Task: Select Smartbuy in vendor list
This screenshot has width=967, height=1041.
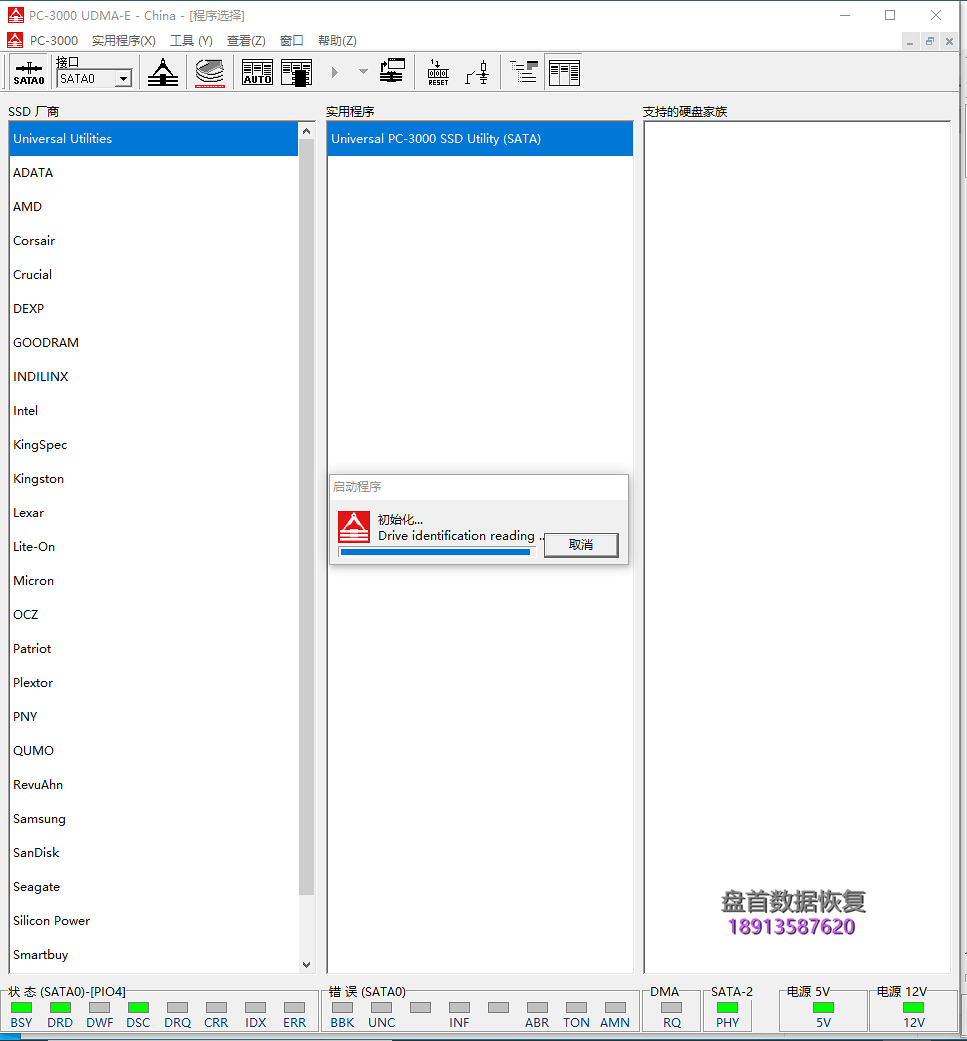Action: tap(153, 955)
